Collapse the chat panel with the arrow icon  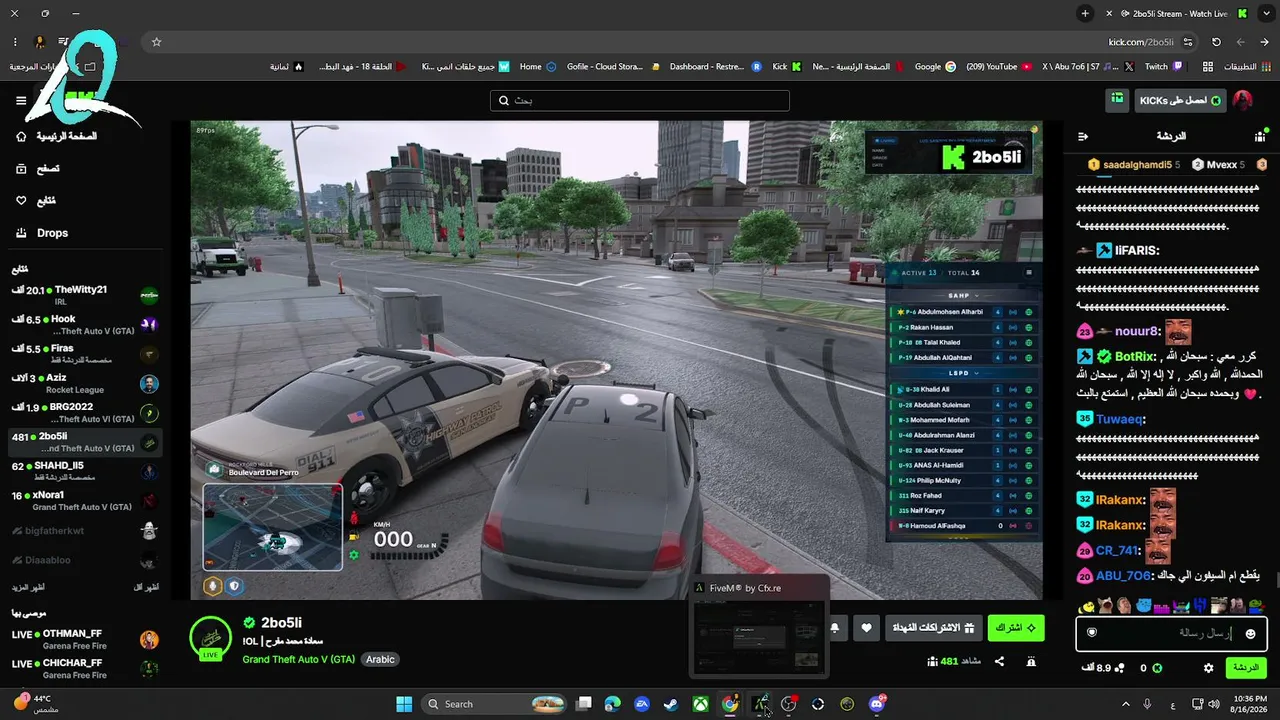pos(1083,136)
